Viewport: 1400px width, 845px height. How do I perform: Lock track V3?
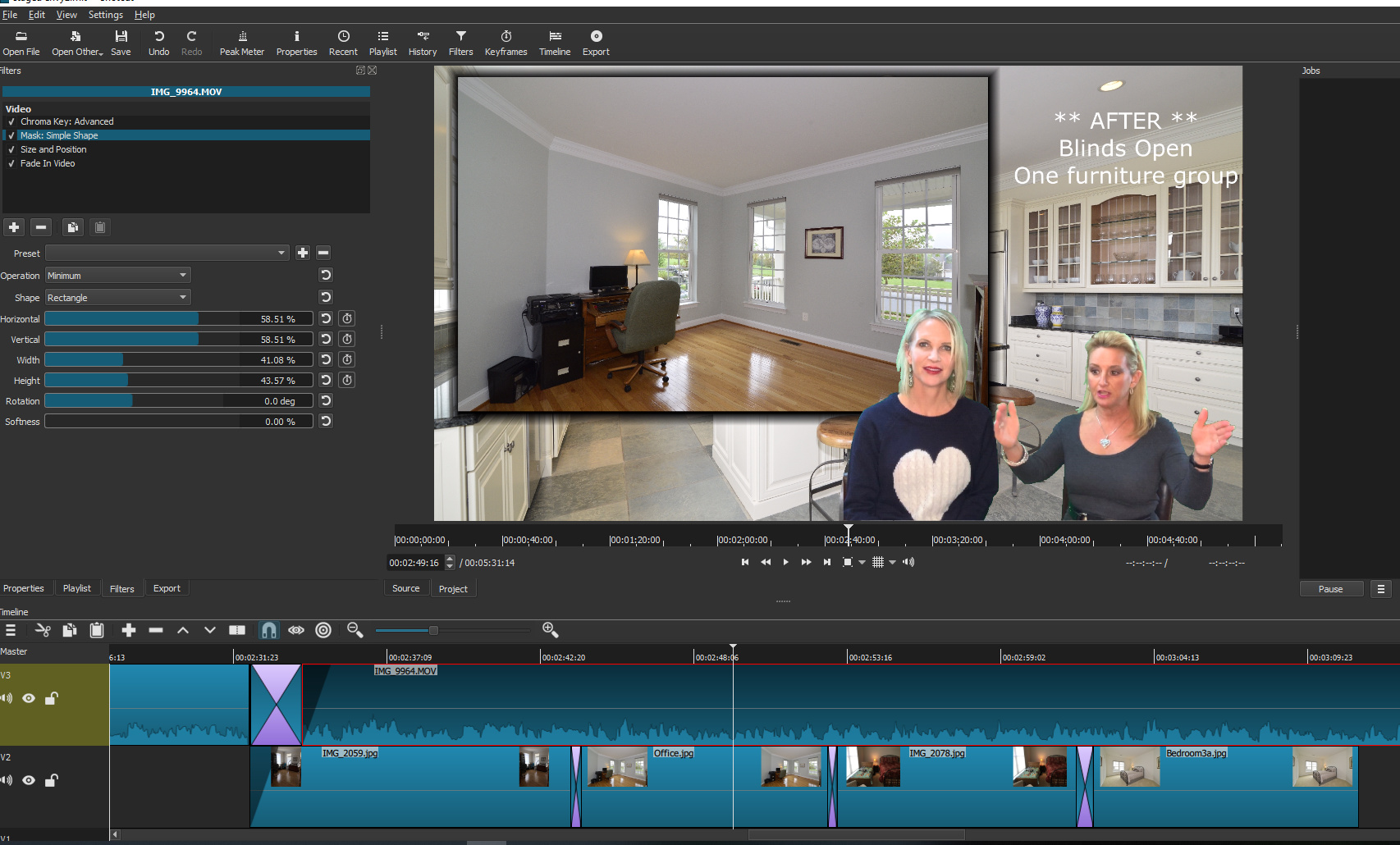[x=51, y=698]
